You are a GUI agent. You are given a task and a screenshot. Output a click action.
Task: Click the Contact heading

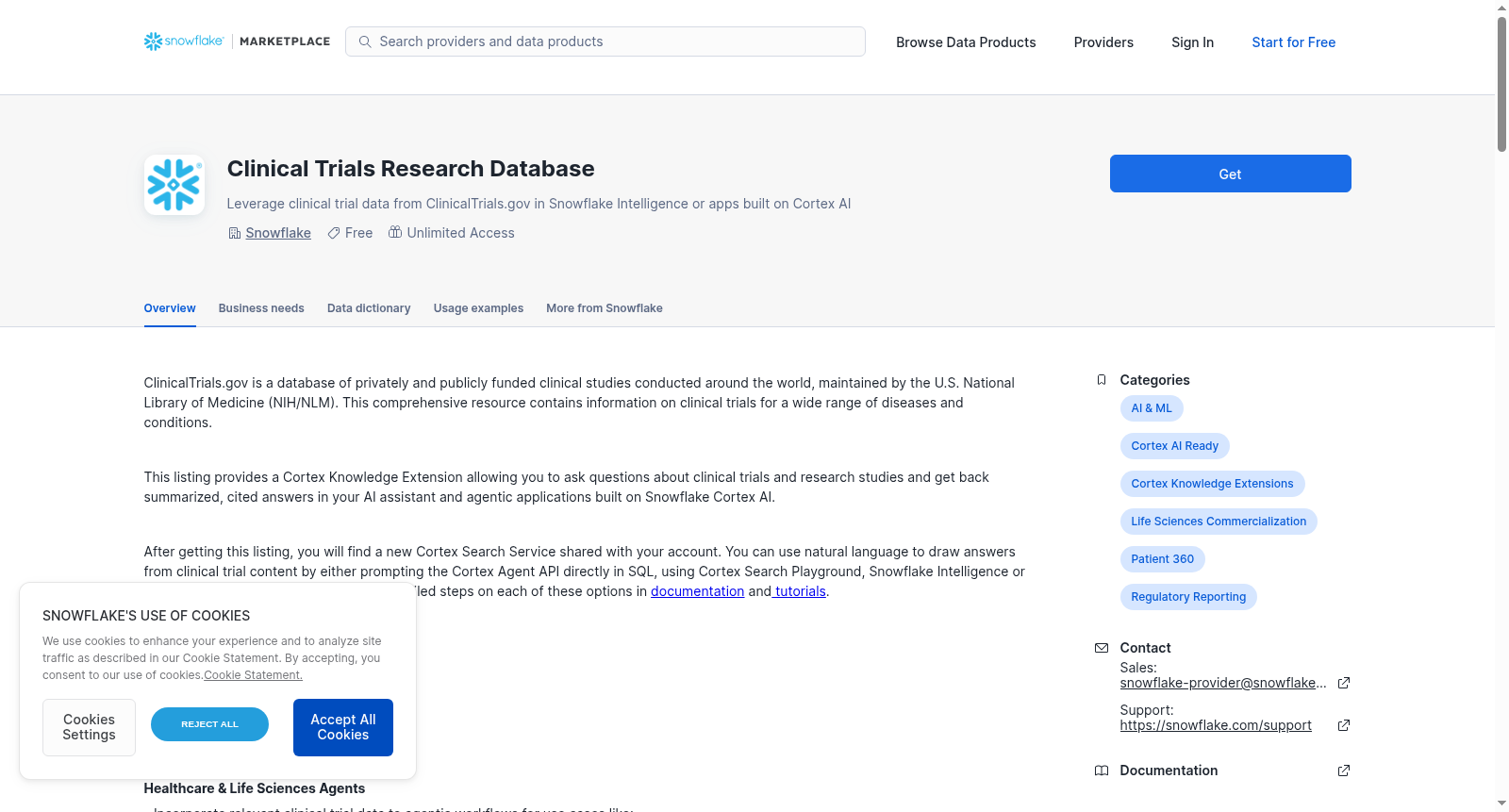tap(1145, 648)
